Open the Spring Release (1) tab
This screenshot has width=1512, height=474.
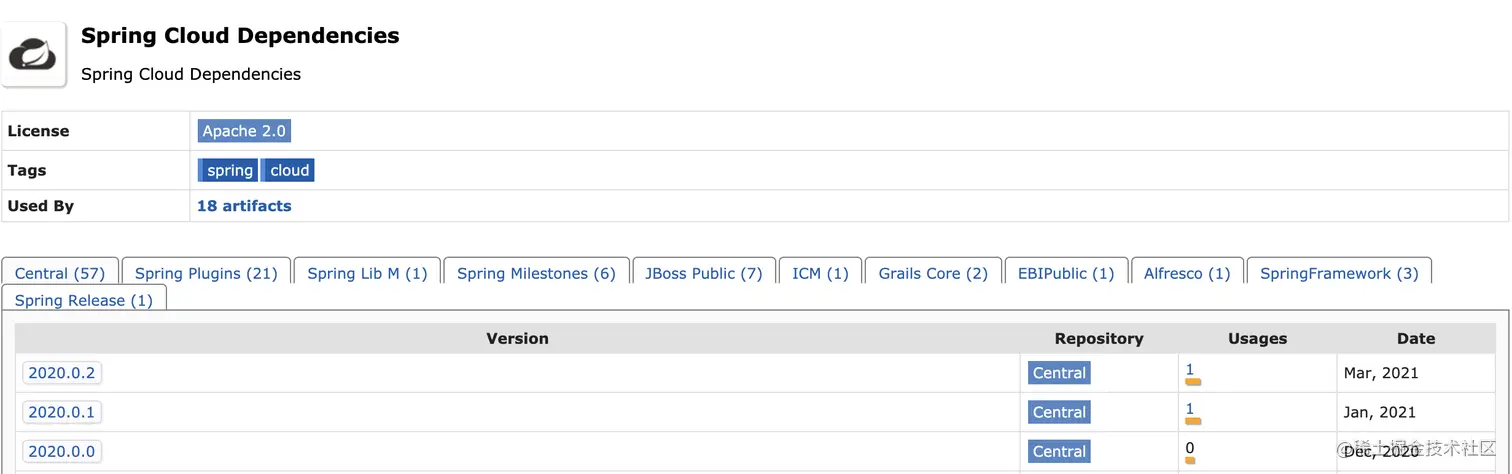click(84, 300)
